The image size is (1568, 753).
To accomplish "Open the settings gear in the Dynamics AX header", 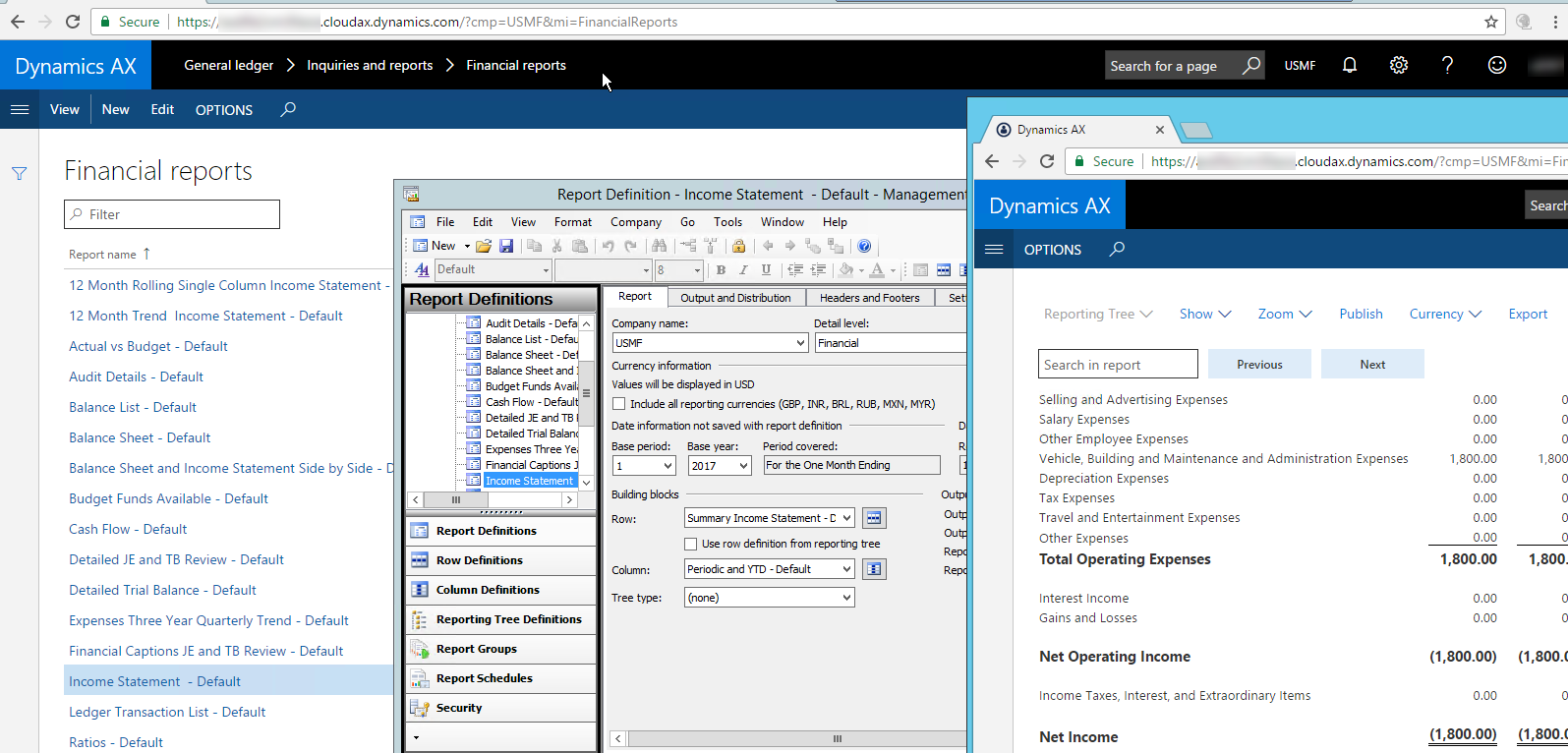I will point(1399,65).
